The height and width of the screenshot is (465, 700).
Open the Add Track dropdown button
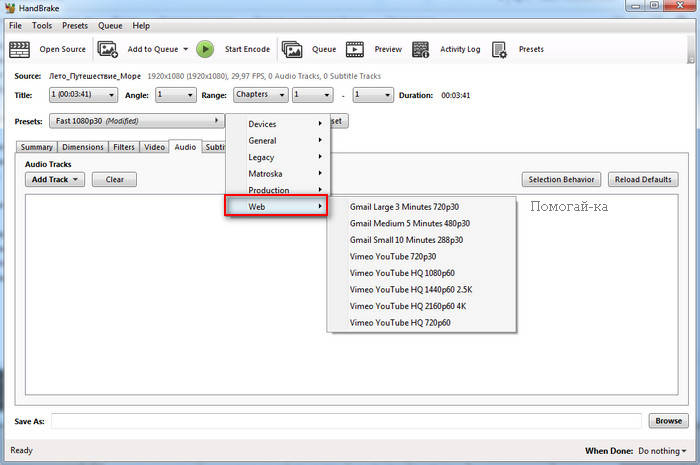[55, 180]
